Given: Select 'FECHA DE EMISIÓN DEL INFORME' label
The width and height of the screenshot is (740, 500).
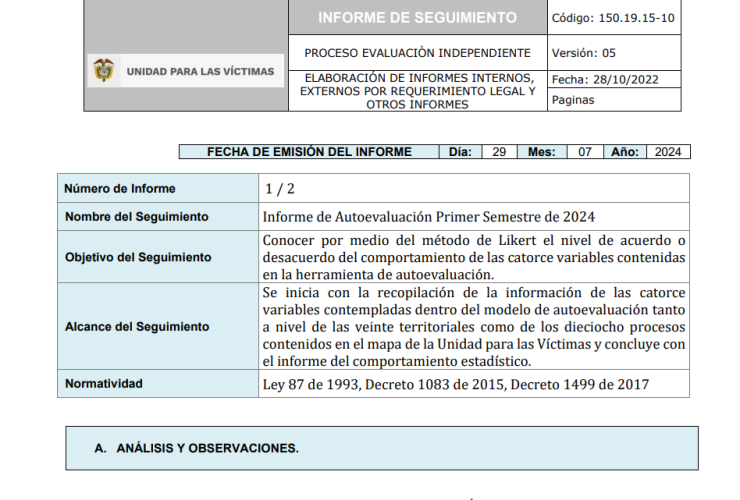Looking at the screenshot, I should pyautogui.click(x=309, y=152).
